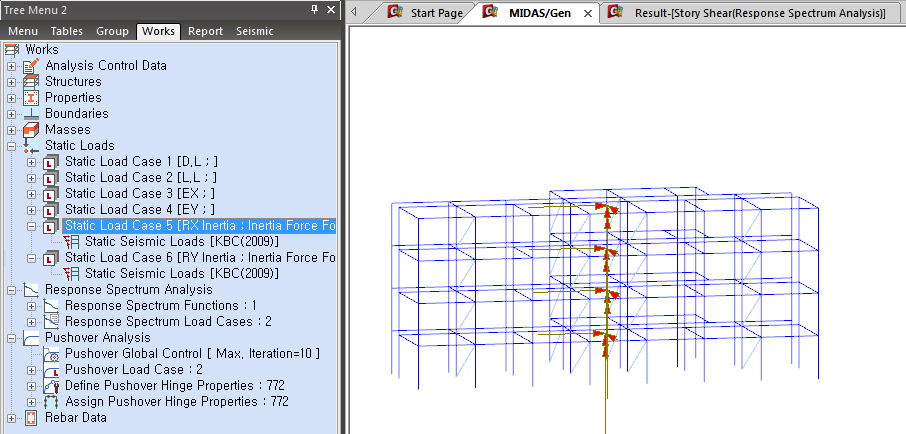The width and height of the screenshot is (906, 434).
Task: Select Pushover Global Control item
Action: [192, 354]
